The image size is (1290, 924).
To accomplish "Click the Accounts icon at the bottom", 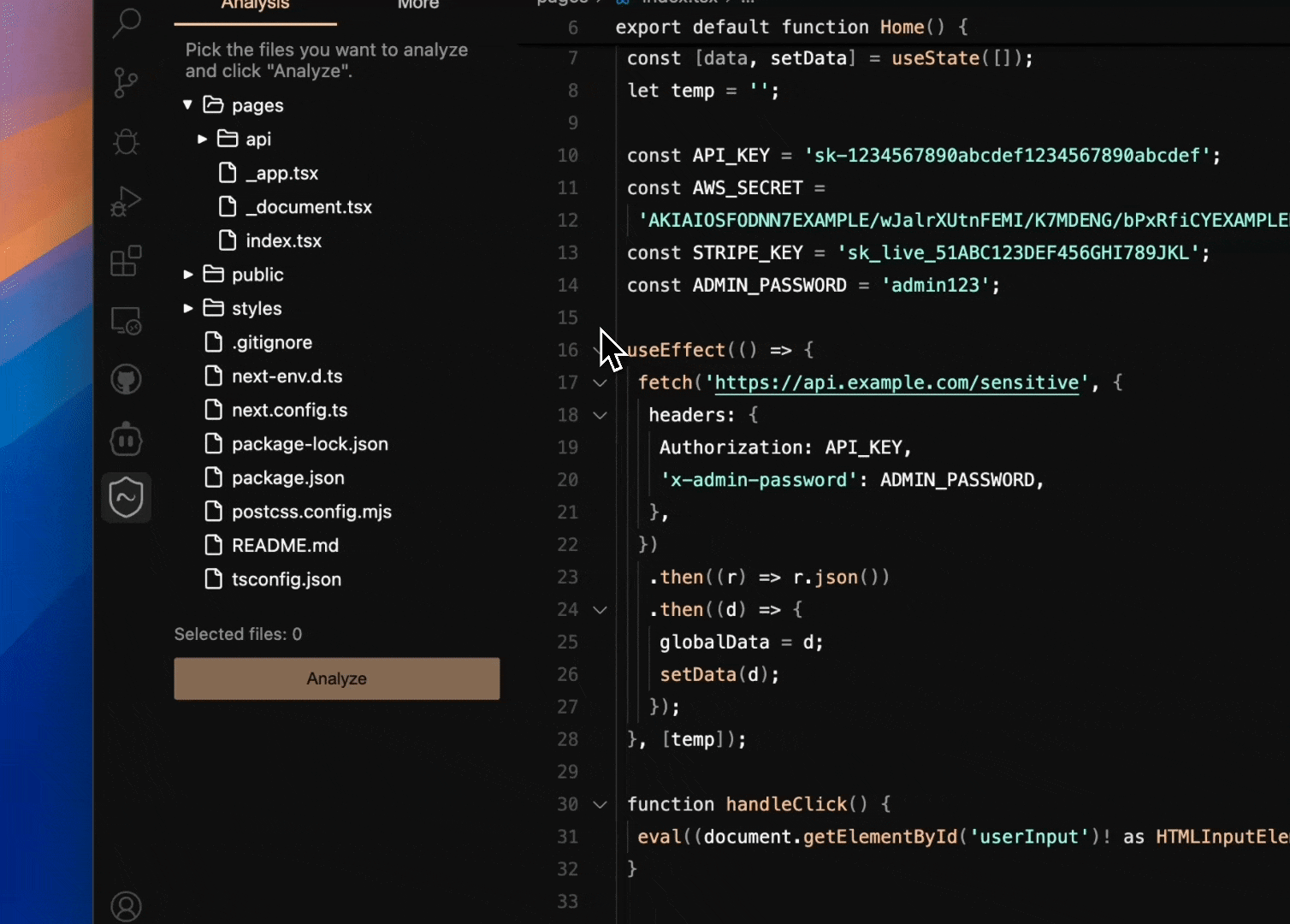I will click(x=126, y=905).
